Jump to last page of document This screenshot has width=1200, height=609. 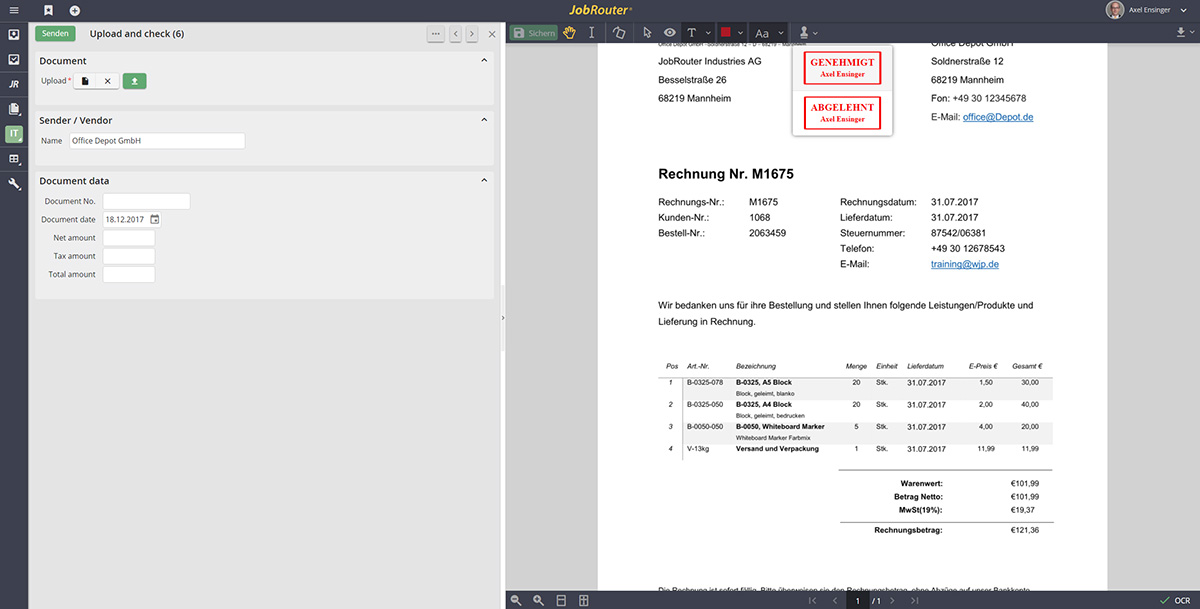click(x=914, y=601)
